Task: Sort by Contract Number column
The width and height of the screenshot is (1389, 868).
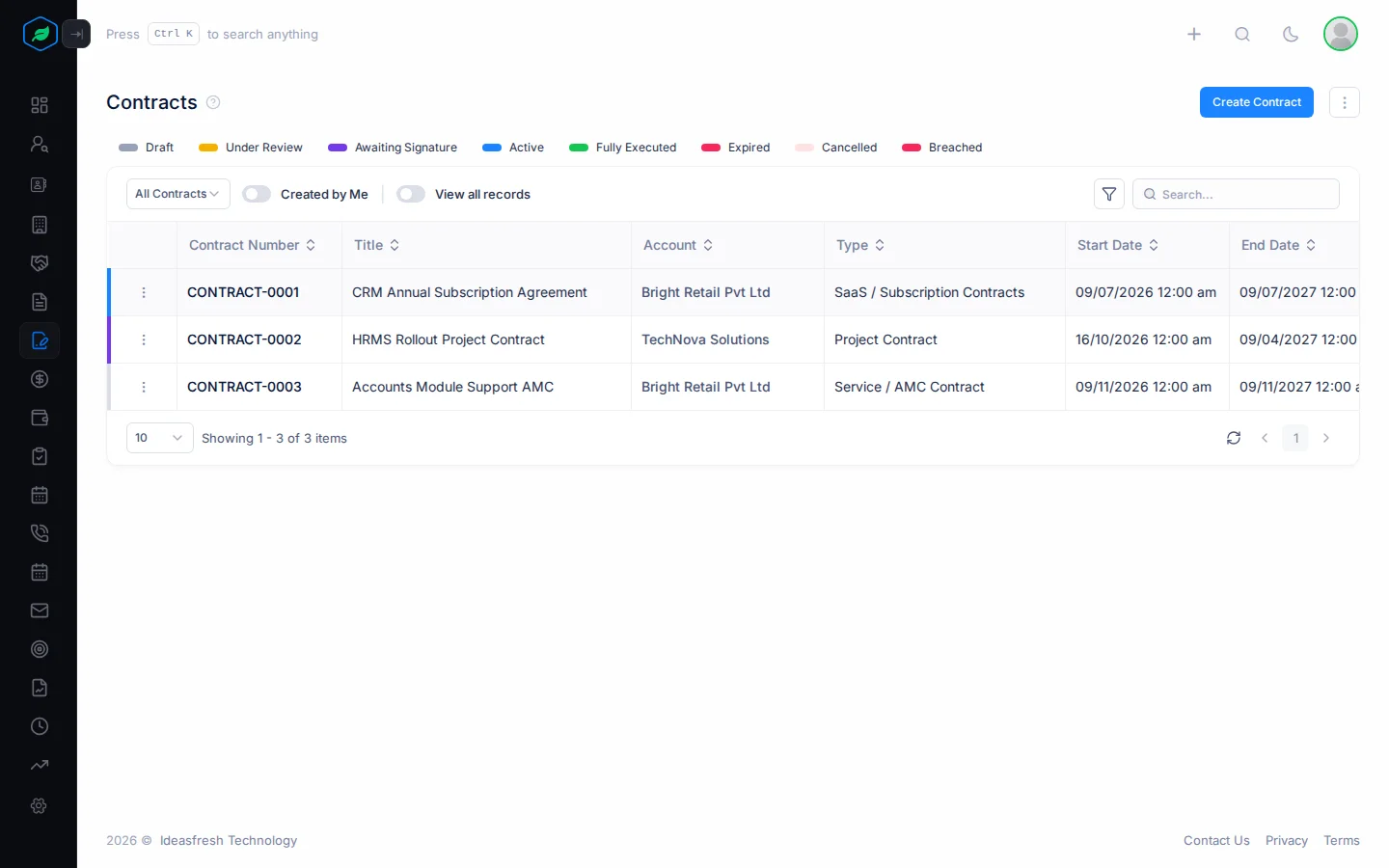Action: point(253,245)
